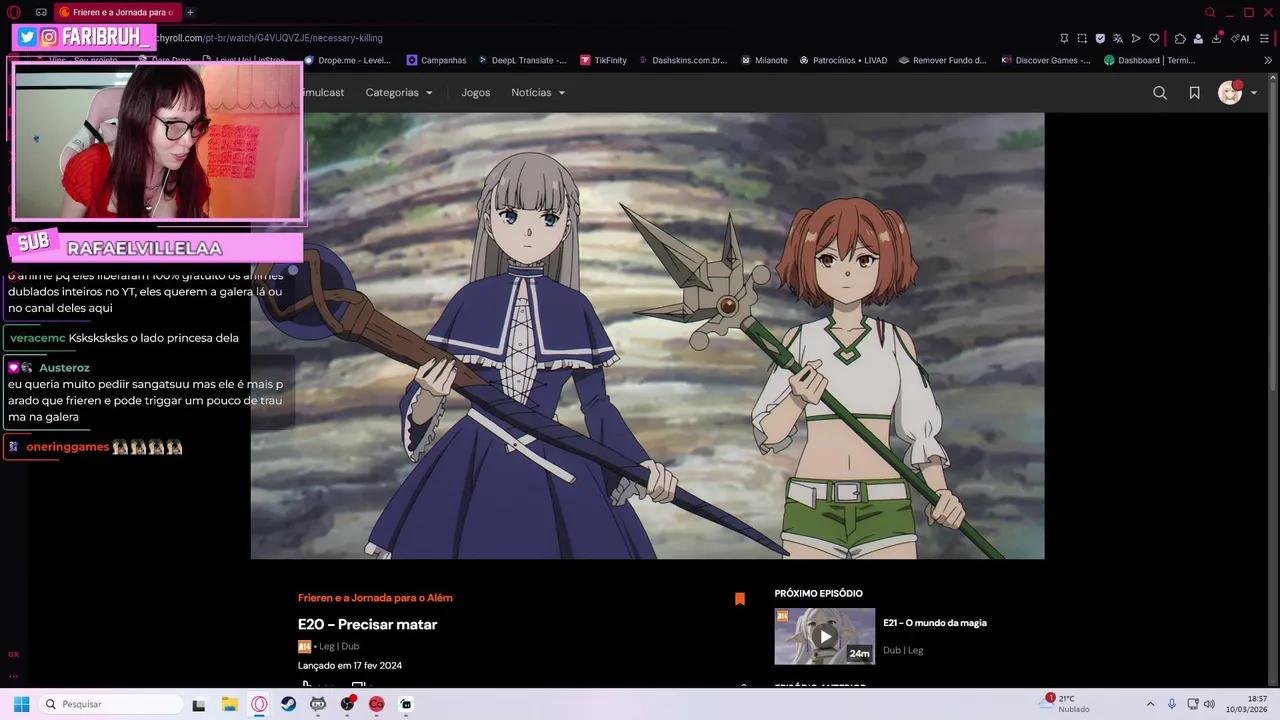
Task: Open the browser profile person icon
Action: coord(1198,38)
